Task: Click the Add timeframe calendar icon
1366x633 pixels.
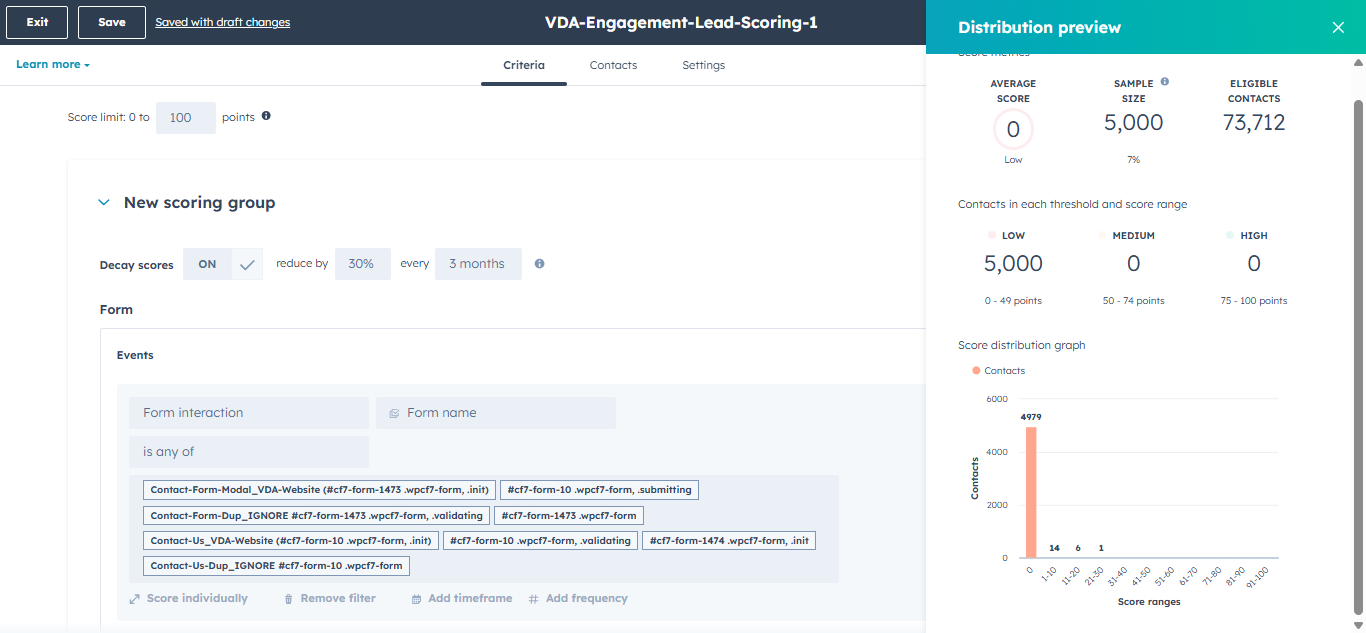Action: click(x=417, y=599)
